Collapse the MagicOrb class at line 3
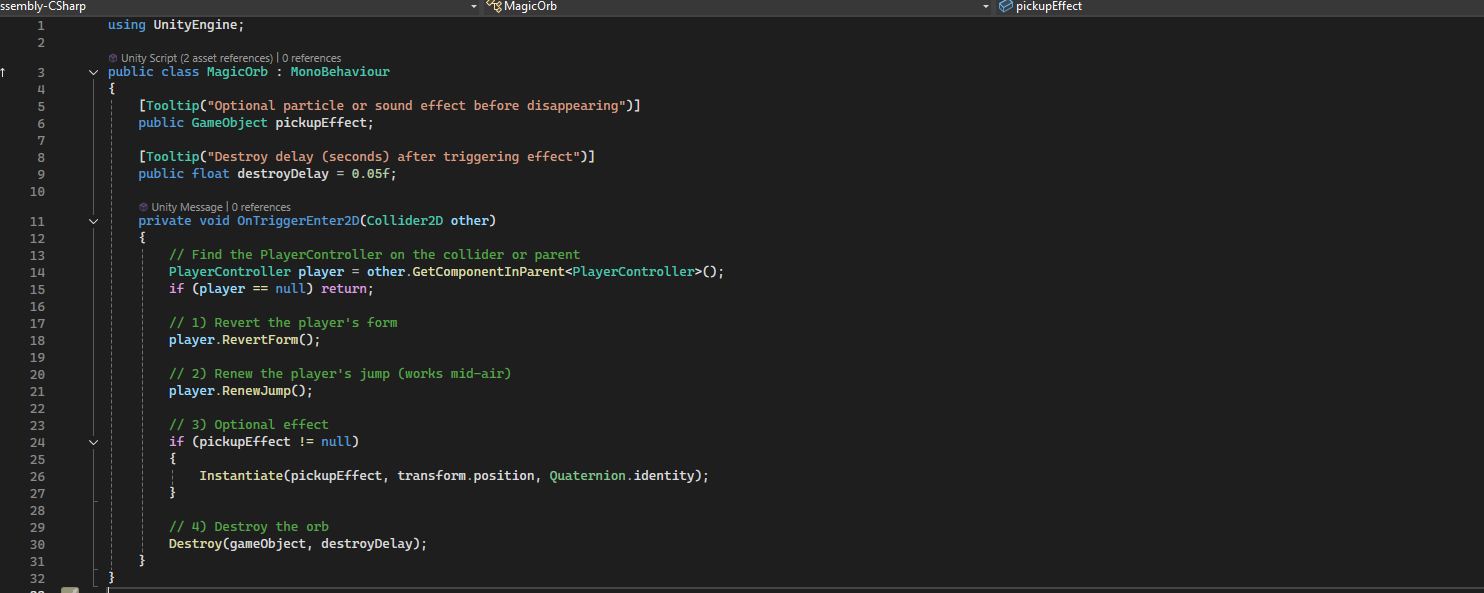Viewport: 1484px width, 593px height. coord(93,72)
